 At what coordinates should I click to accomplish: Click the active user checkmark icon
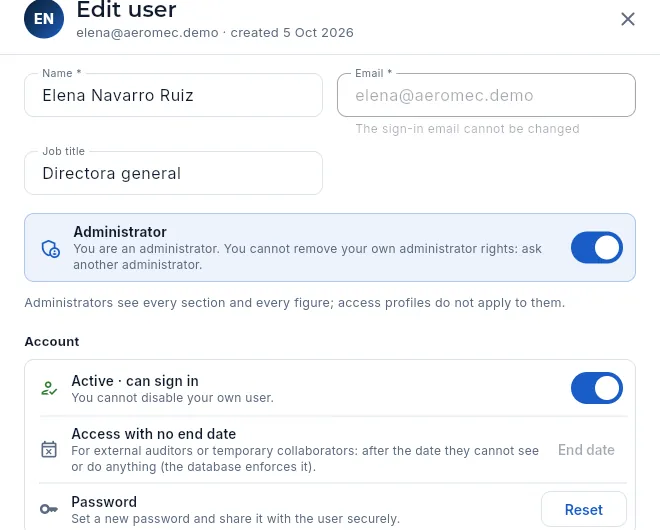coord(49,388)
